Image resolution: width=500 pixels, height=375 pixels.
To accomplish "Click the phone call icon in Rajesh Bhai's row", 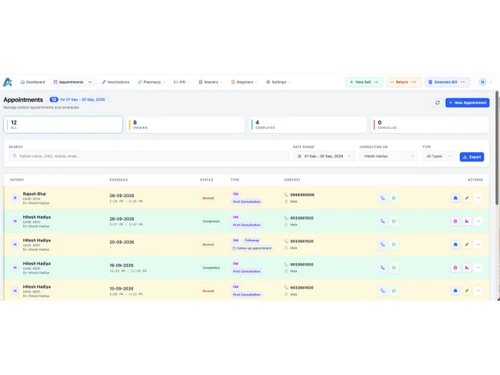I will 383,198.
